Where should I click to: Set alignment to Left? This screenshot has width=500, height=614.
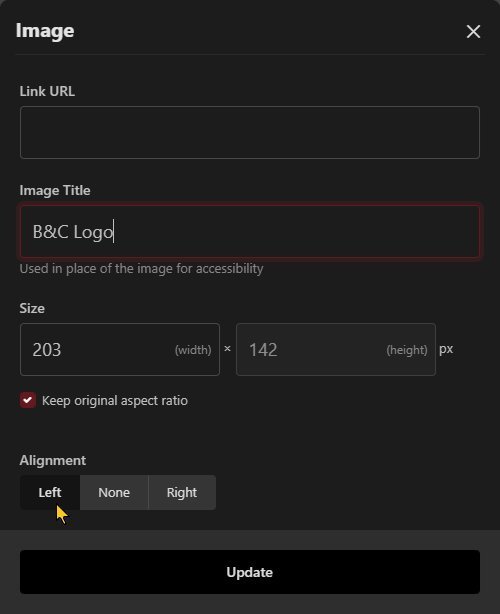click(x=50, y=492)
